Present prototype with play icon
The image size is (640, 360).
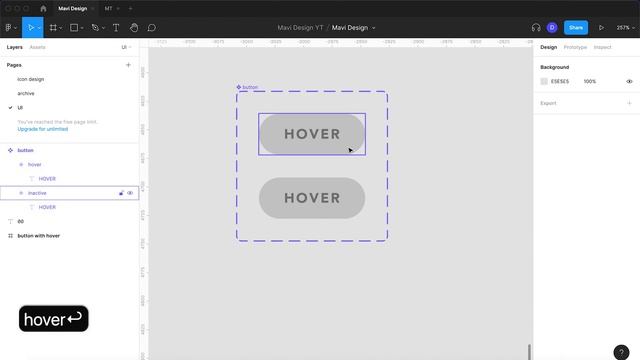(601, 28)
